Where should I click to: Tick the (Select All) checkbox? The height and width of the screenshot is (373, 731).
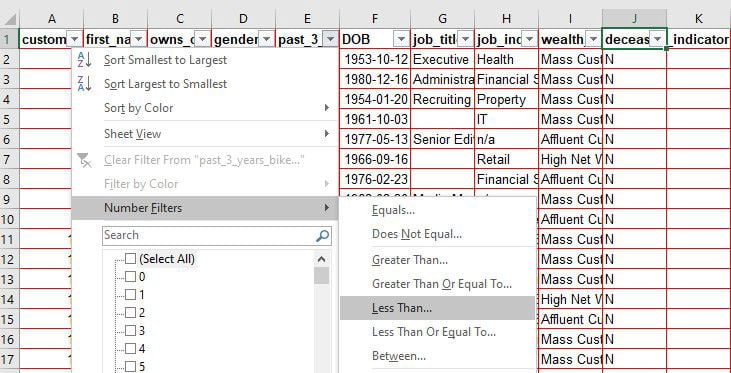pos(131,258)
